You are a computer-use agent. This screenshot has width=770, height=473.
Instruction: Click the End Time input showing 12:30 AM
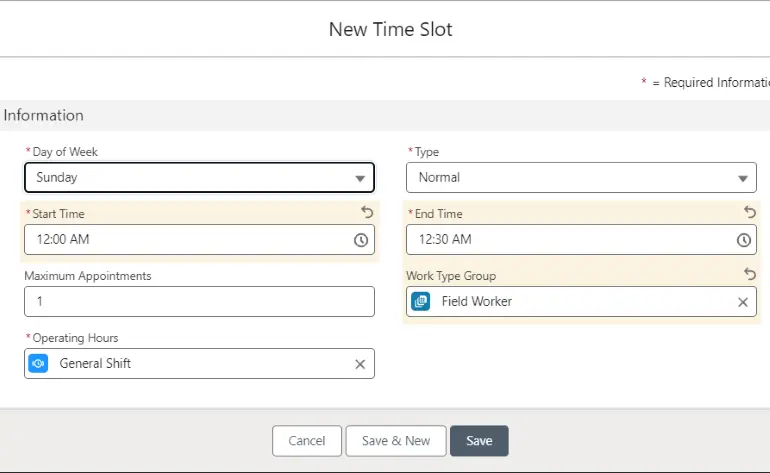[568, 240]
